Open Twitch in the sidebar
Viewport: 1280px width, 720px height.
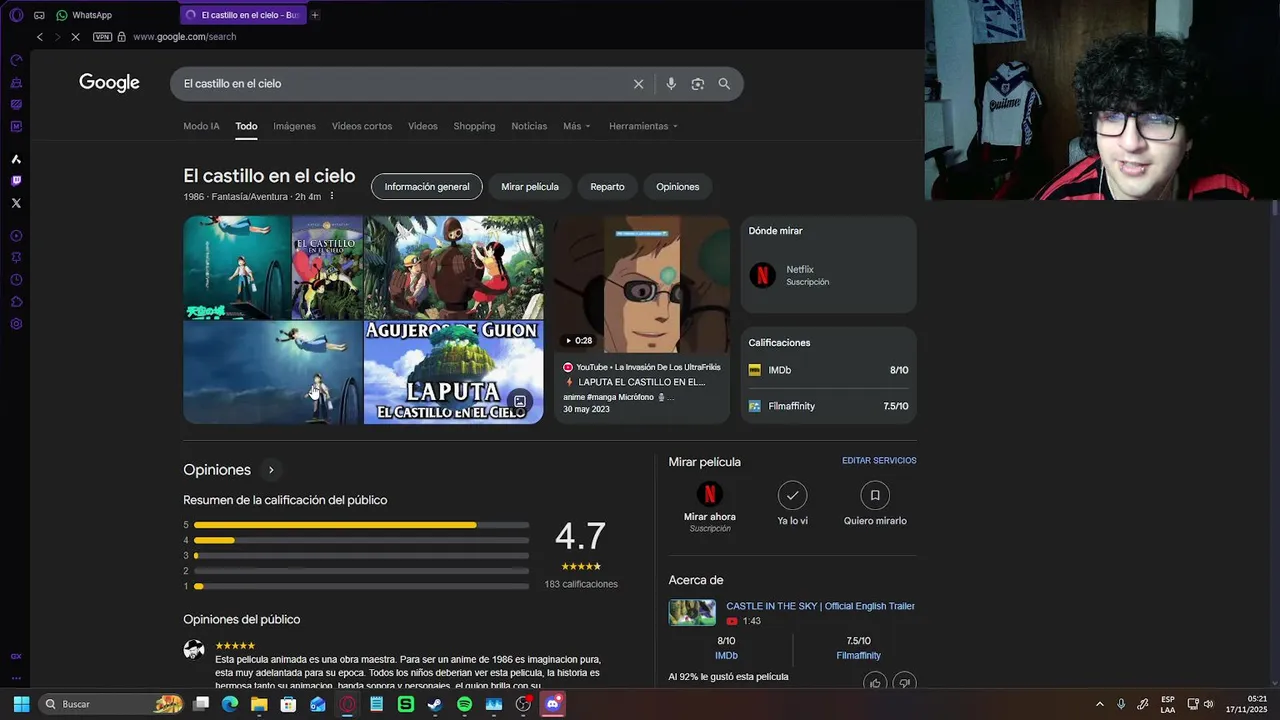coord(16,181)
